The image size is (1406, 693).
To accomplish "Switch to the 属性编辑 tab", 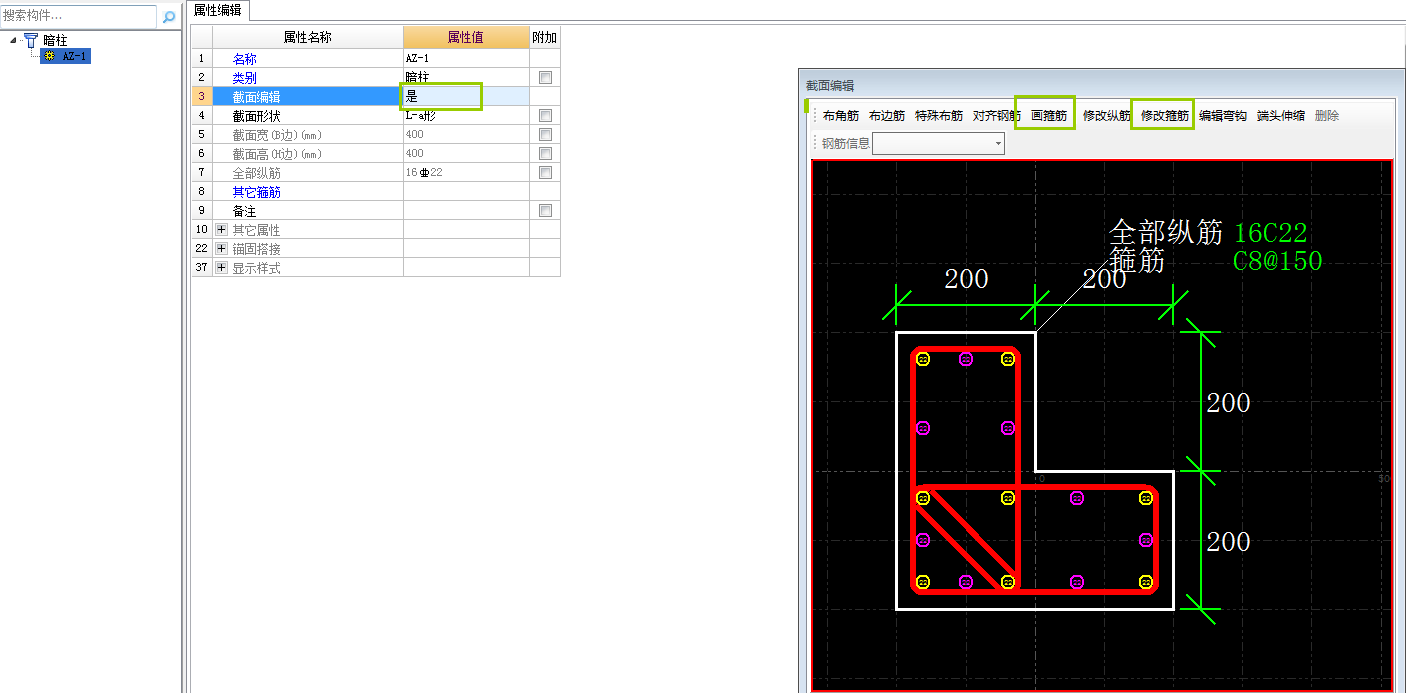I will click(x=217, y=10).
